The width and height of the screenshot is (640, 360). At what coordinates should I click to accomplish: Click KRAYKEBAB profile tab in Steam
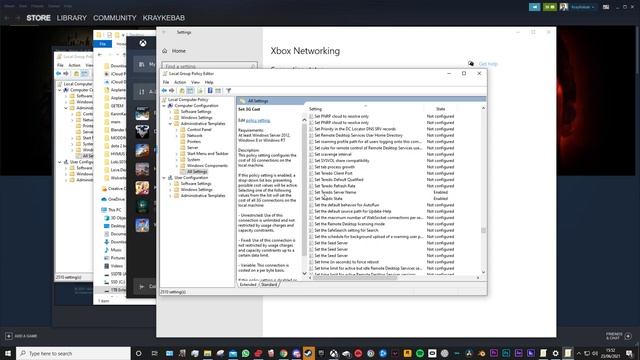tap(164, 18)
